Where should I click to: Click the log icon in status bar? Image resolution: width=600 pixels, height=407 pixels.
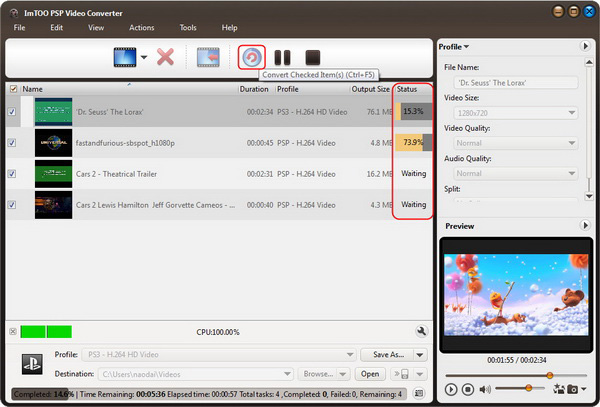pos(419,393)
